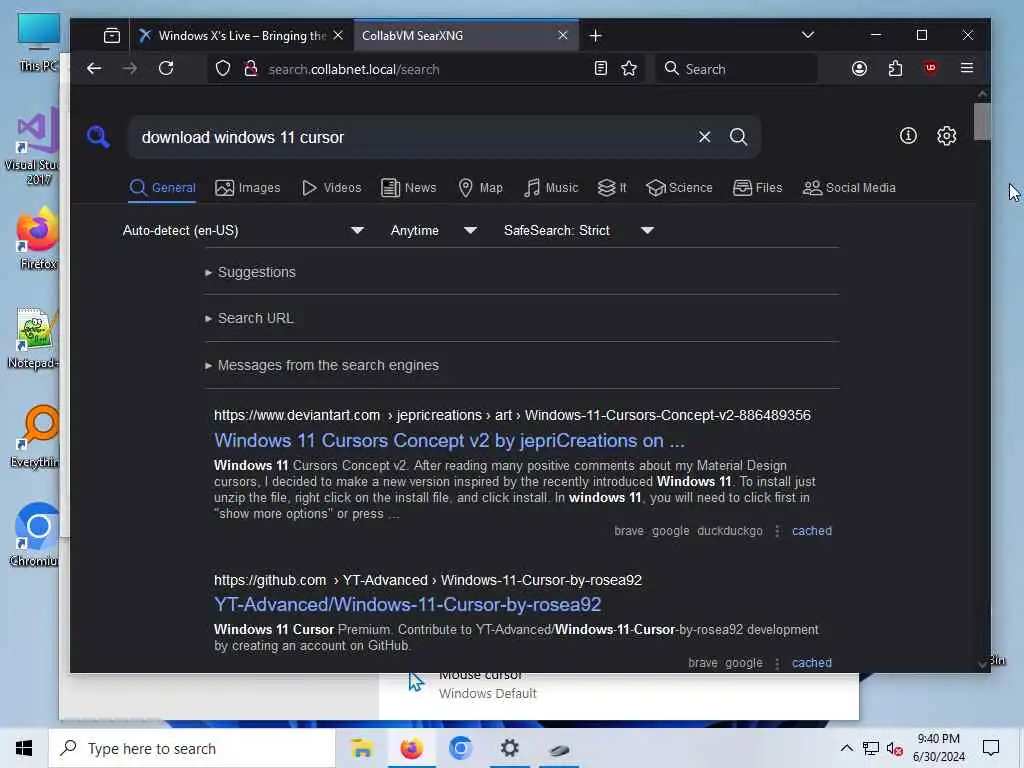This screenshot has height=768, width=1024.
Task: Click the address bar URL
Action: [x=353, y=69]
